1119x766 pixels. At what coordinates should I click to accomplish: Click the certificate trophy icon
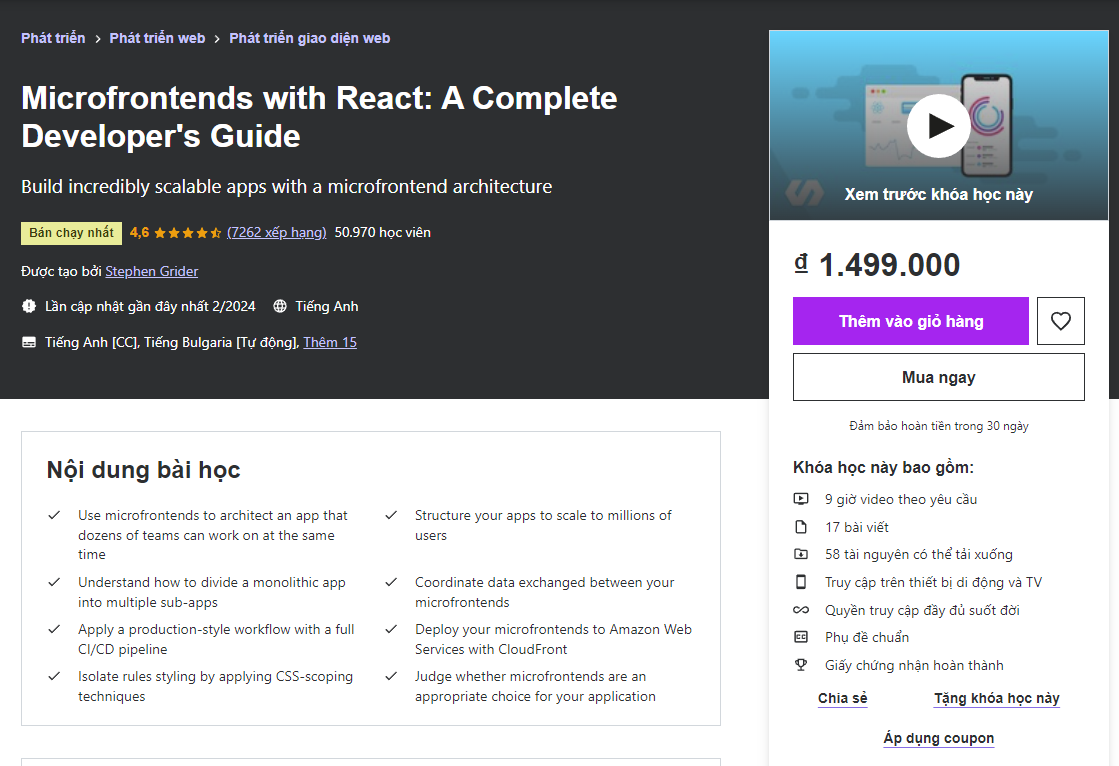[801, 665]
